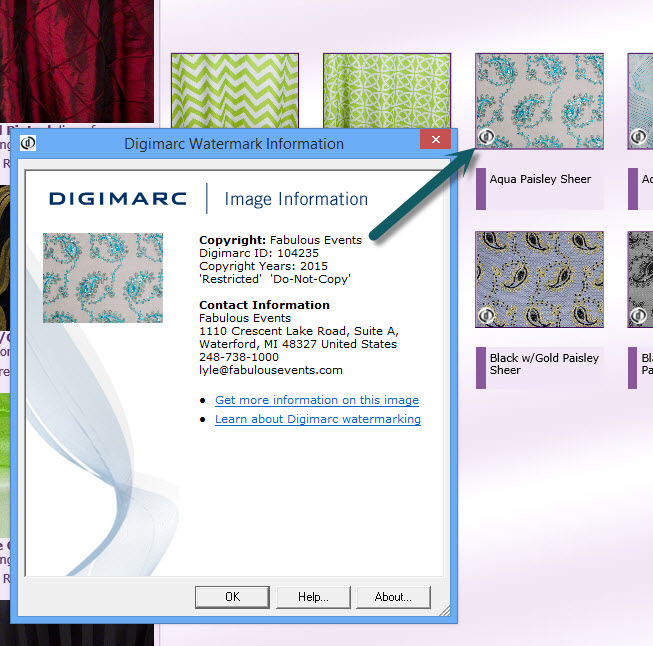Select the Black w/Gold Paisley Sheer thumbnail
Screen dimensions: 653x646
click(539, 279)
